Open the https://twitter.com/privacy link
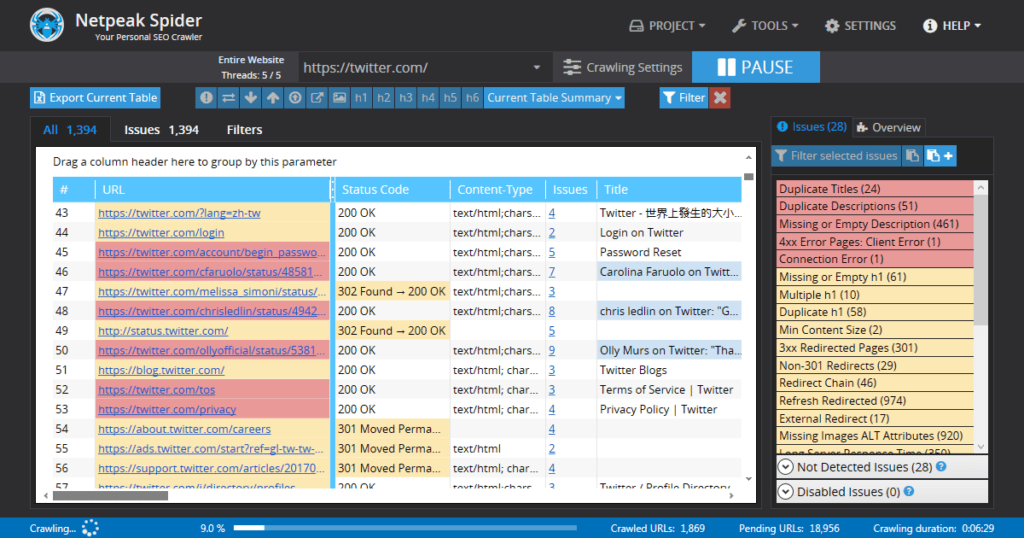The width and height of the screenshot is (1024, 538). [x=167, y=409]
